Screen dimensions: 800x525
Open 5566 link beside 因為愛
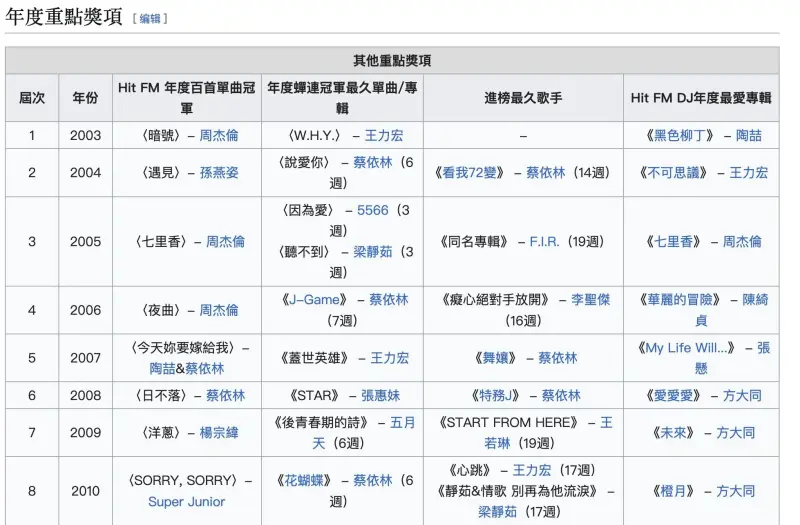[372, 210]
